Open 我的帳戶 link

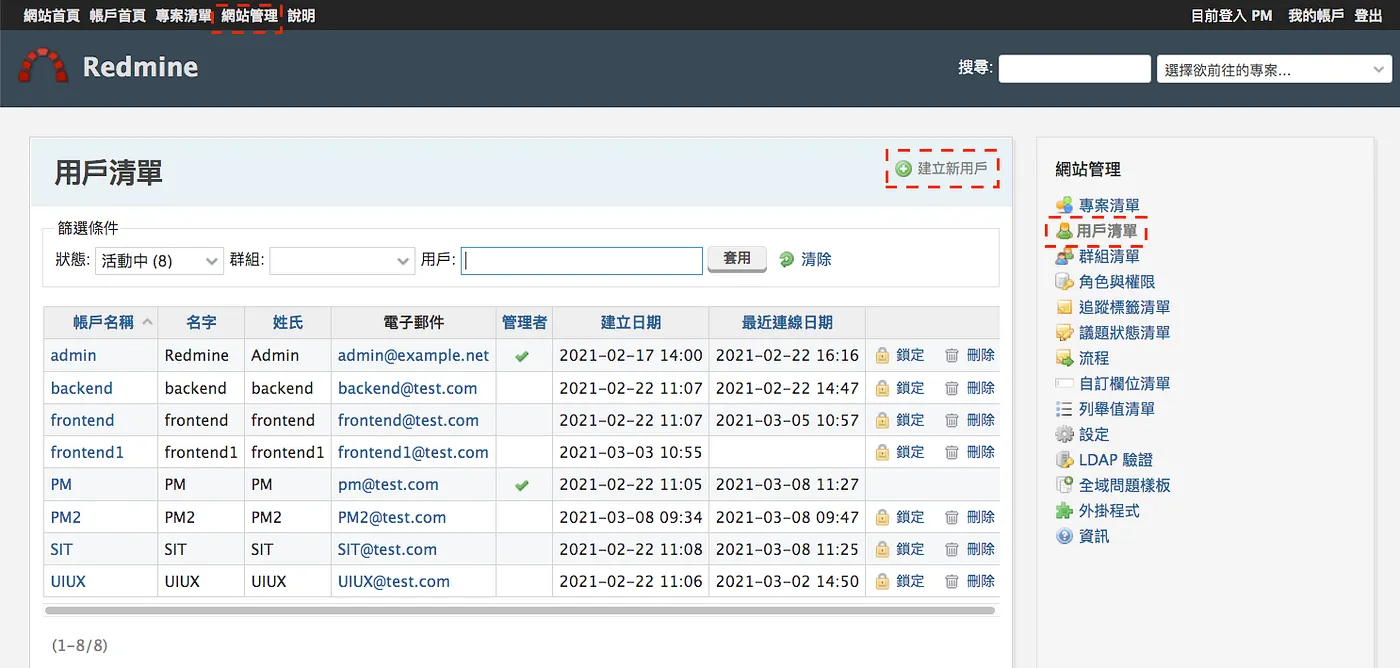click(x=1315, y=16)
